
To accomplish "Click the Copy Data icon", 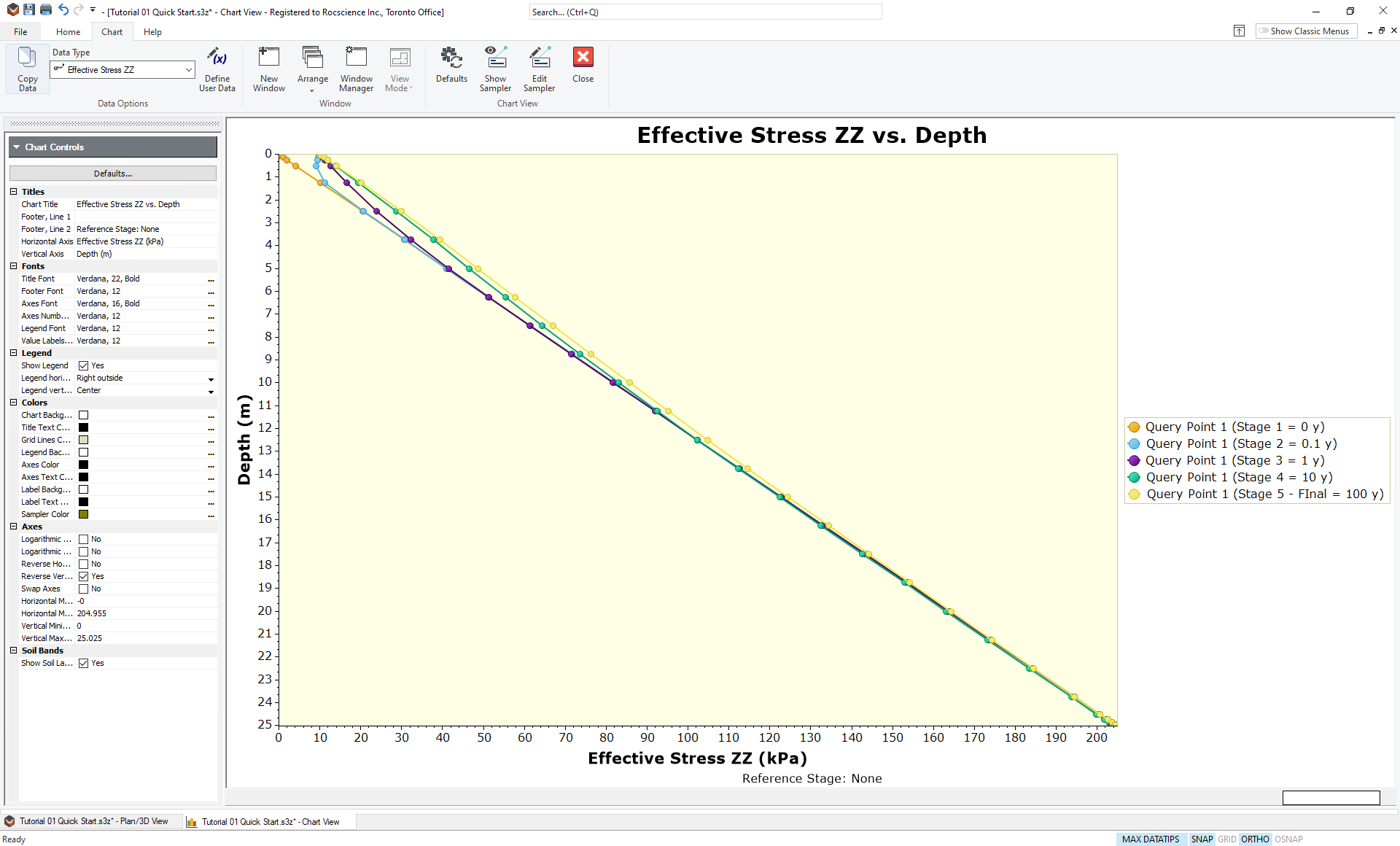I will tap(27, 69).
